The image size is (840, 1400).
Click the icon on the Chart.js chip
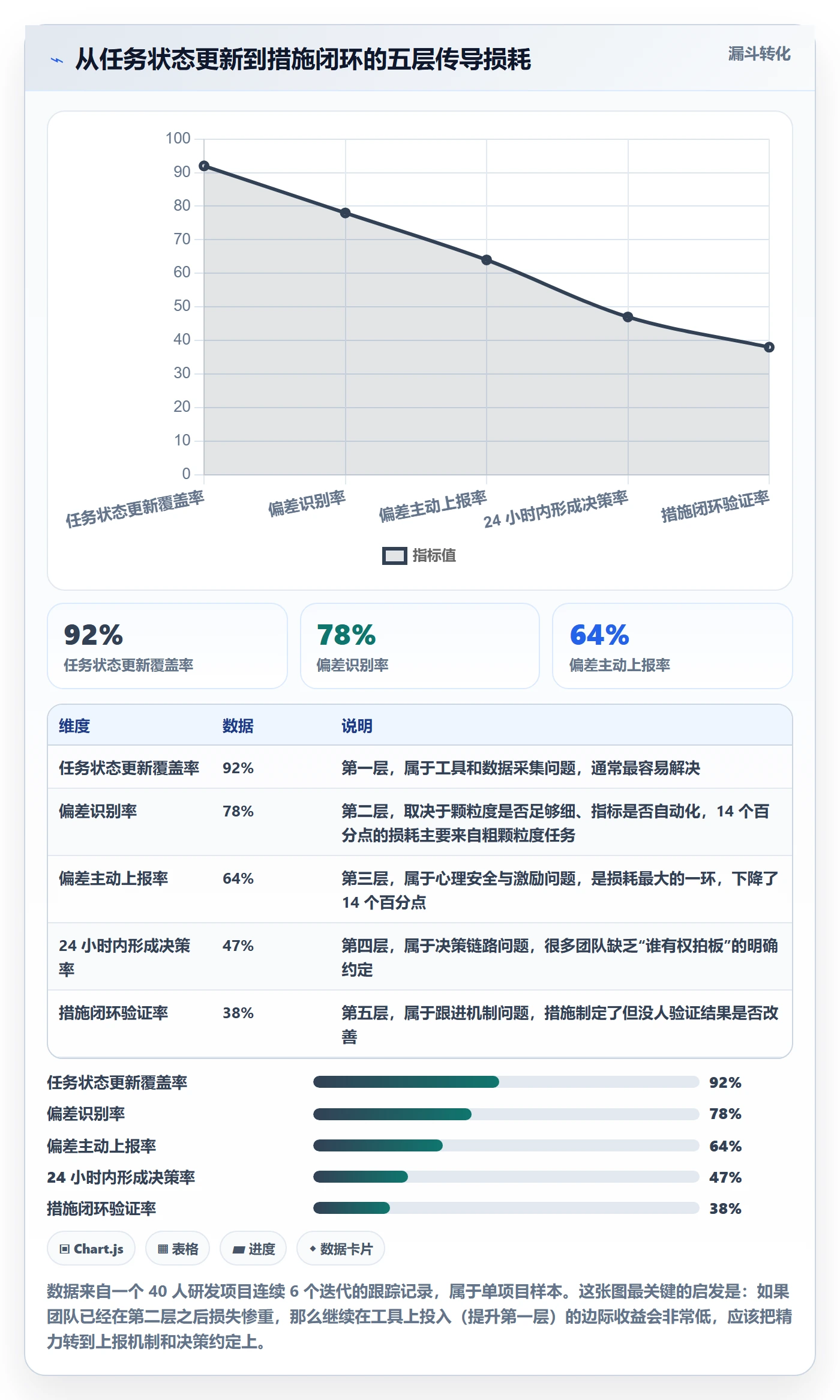pos(65,1249)
